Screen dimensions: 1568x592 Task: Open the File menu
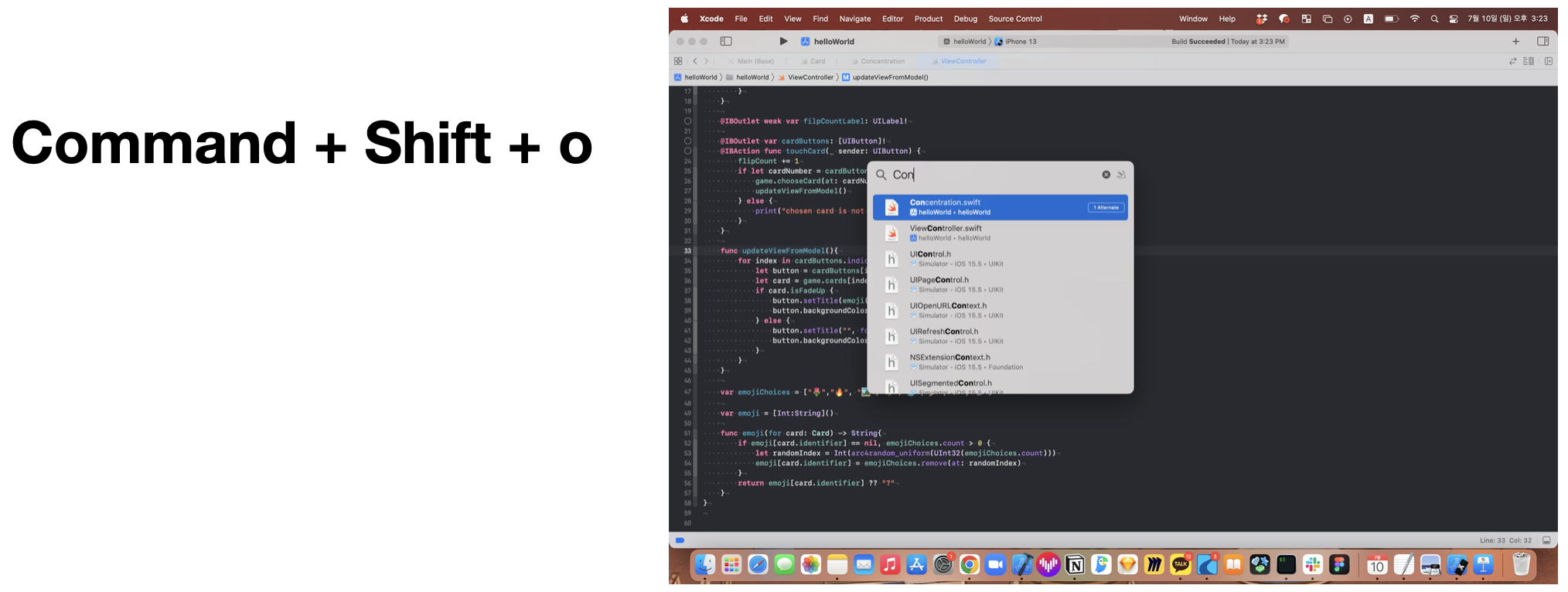coord(741,19)
